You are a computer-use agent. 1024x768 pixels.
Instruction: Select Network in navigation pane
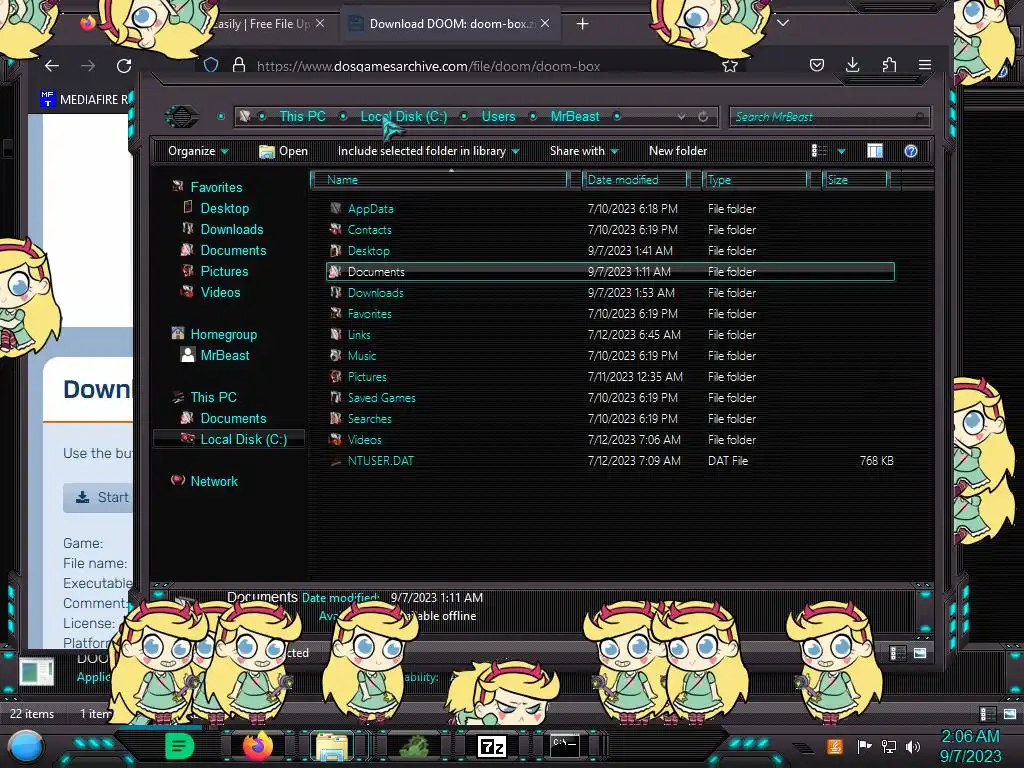click(214, 481)
